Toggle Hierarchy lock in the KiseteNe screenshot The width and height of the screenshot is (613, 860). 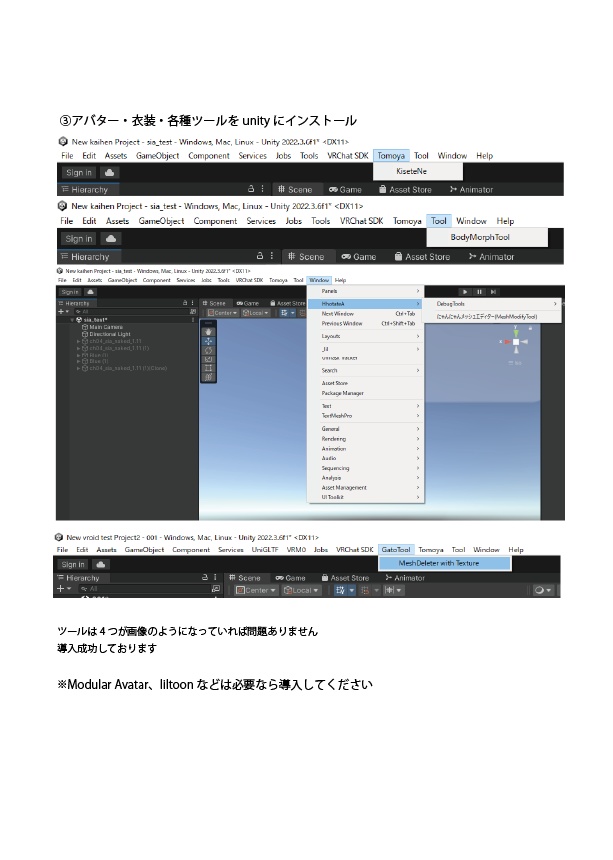click(x=251, y=189)
